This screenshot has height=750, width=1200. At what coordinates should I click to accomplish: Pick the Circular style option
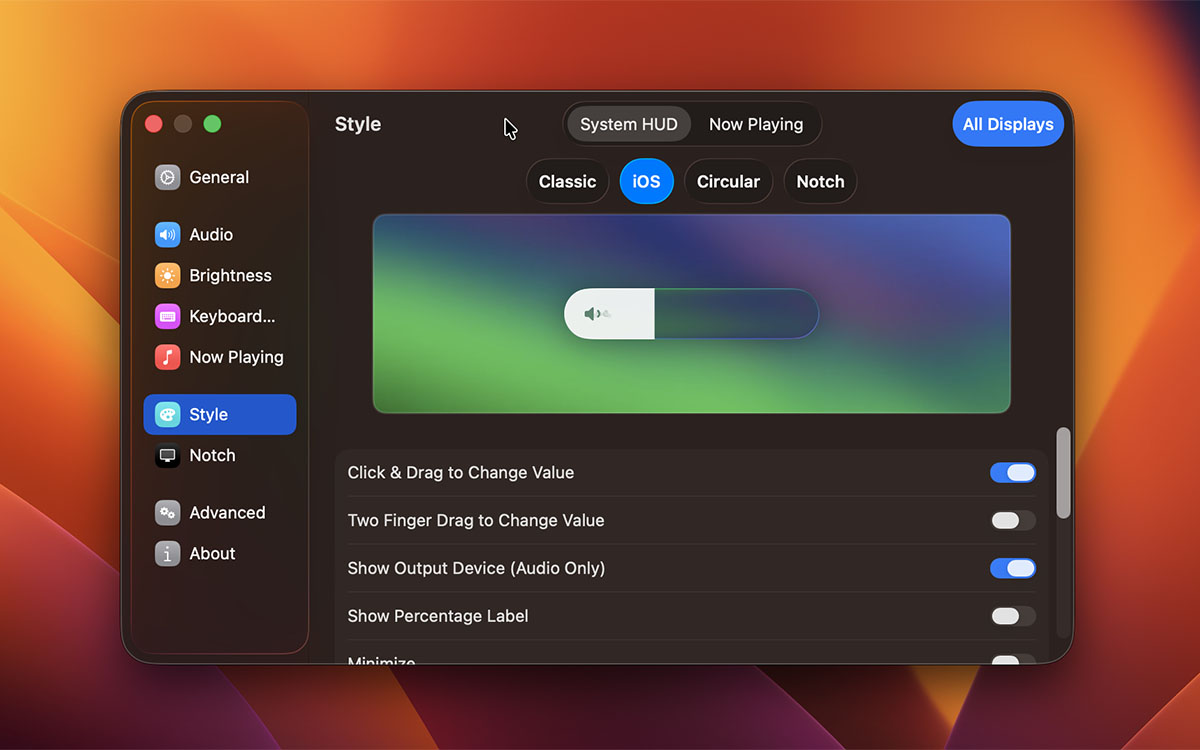click(x=728, y=182)
